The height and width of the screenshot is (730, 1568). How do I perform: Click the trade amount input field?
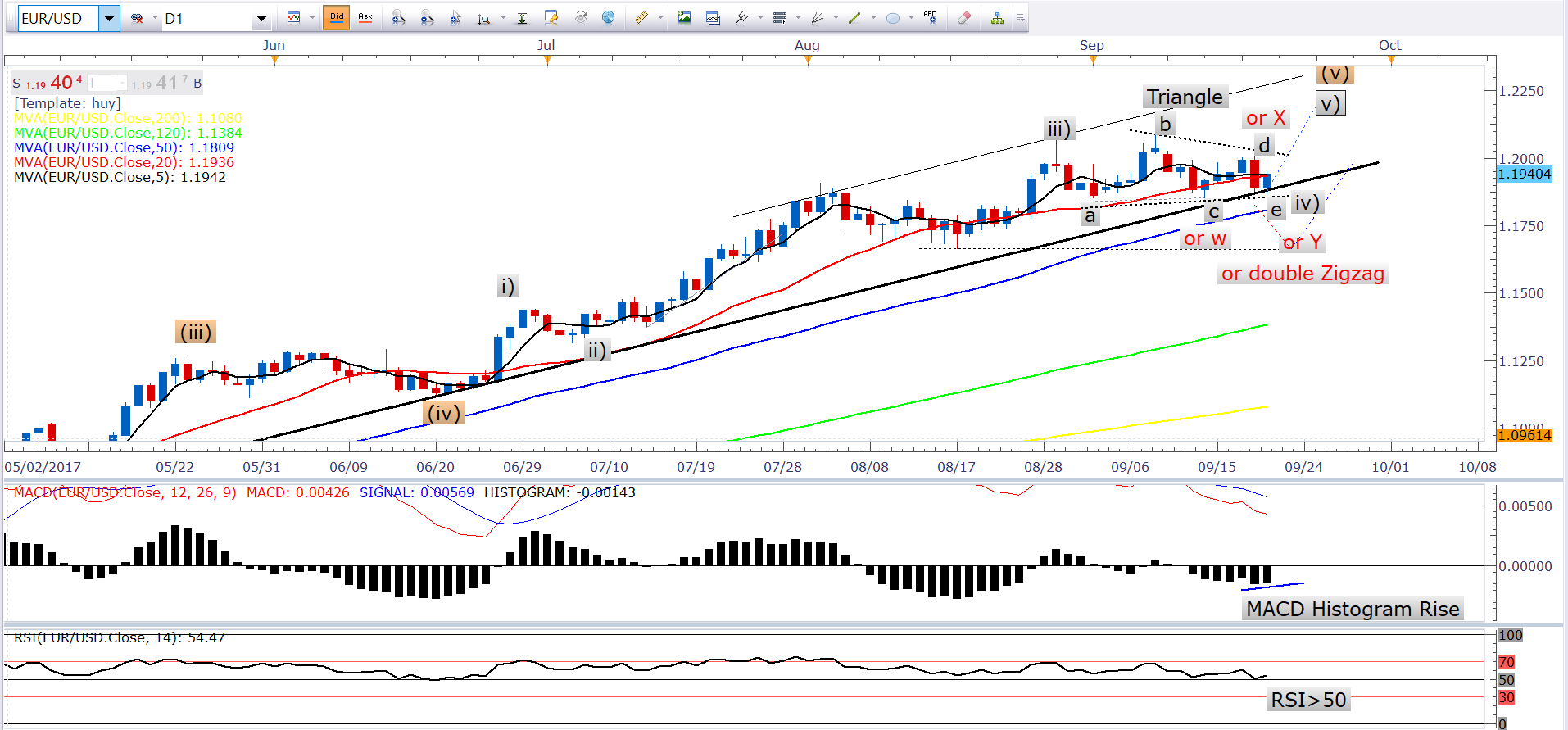tap(106, 83)
